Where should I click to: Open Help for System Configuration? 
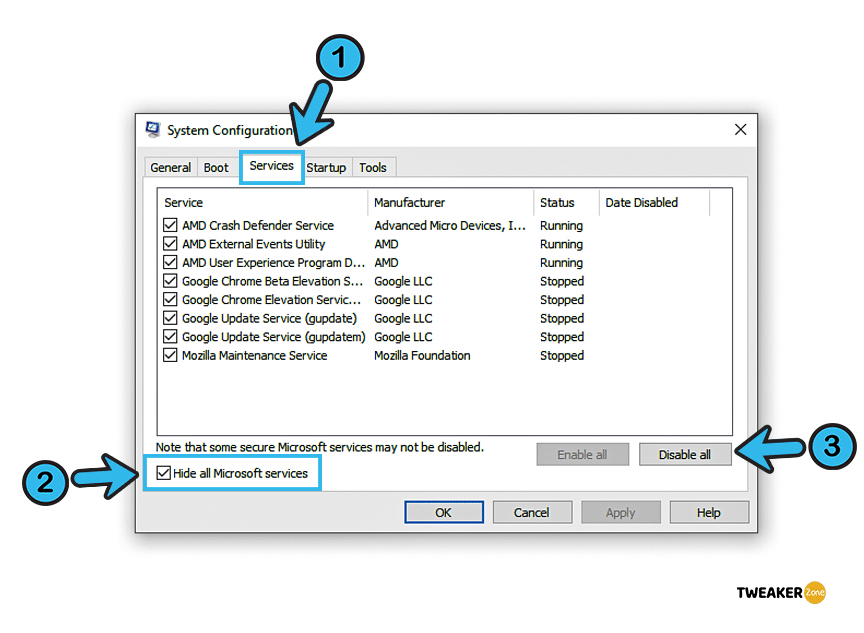[x=709, y=512]
